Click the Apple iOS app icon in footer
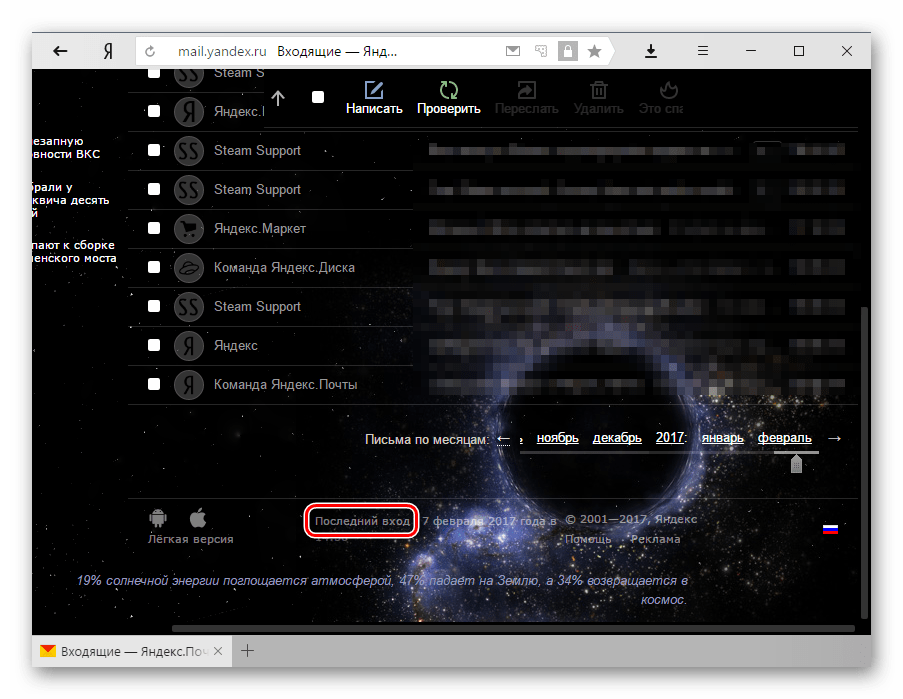This screenshot has height=699, width=903. point(198,517)
